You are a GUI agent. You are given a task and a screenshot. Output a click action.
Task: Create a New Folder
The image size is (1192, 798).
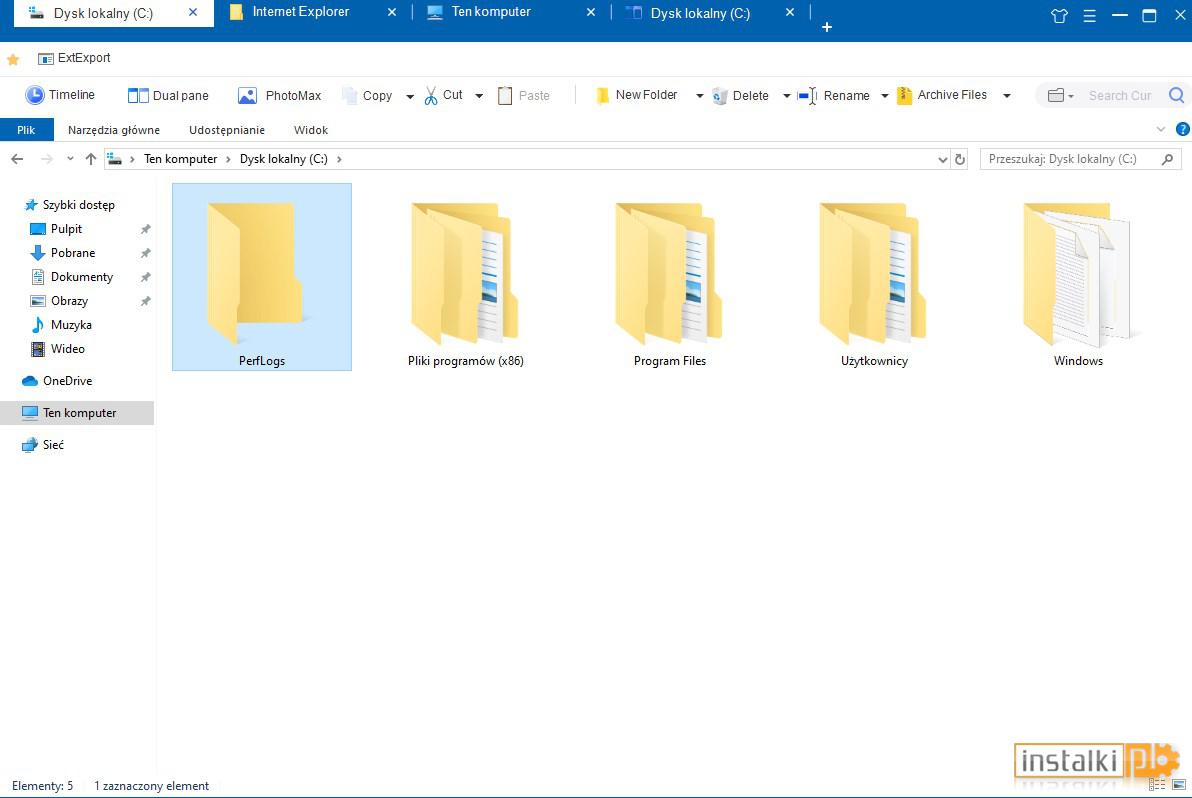(636, 95)
